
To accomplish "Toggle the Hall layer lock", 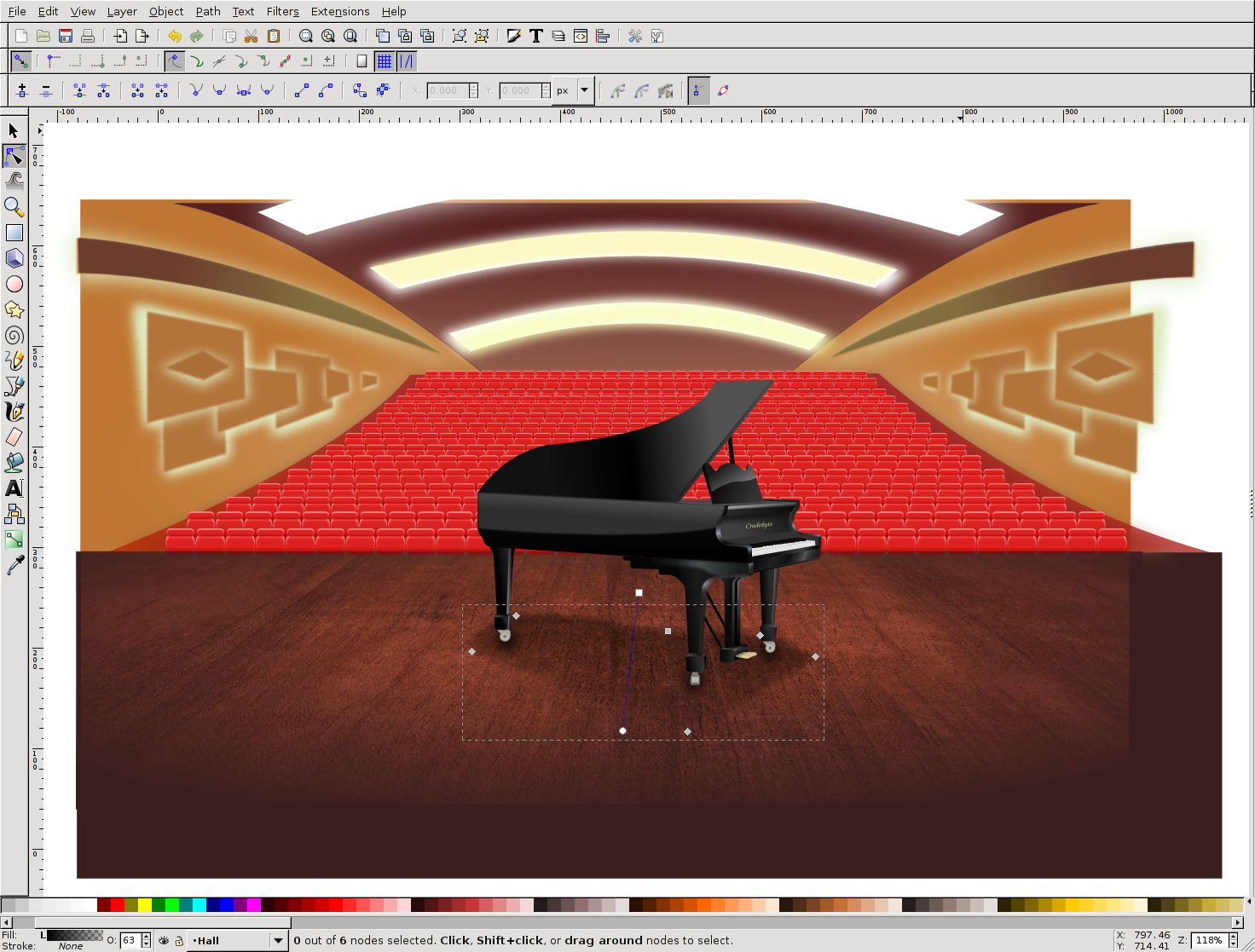I will tap(179, 941).
